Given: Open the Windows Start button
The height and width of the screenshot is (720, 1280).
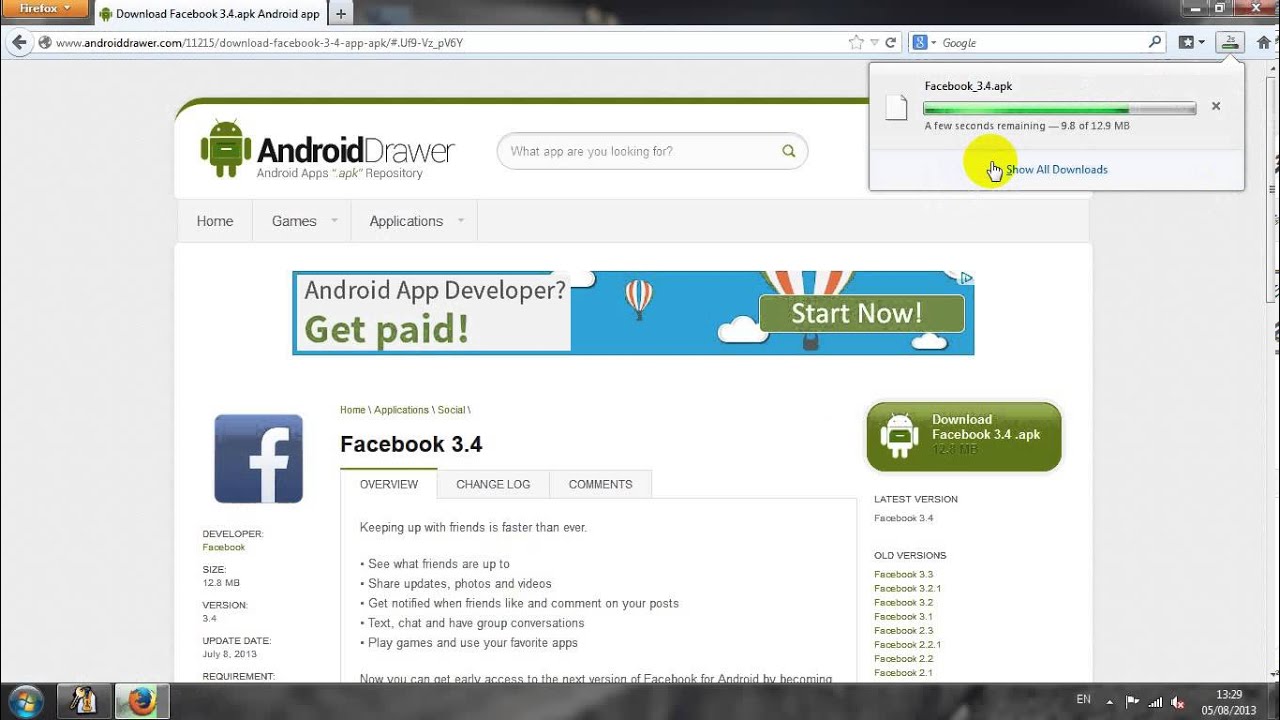Looking at the screenshot, I should 25,701.
